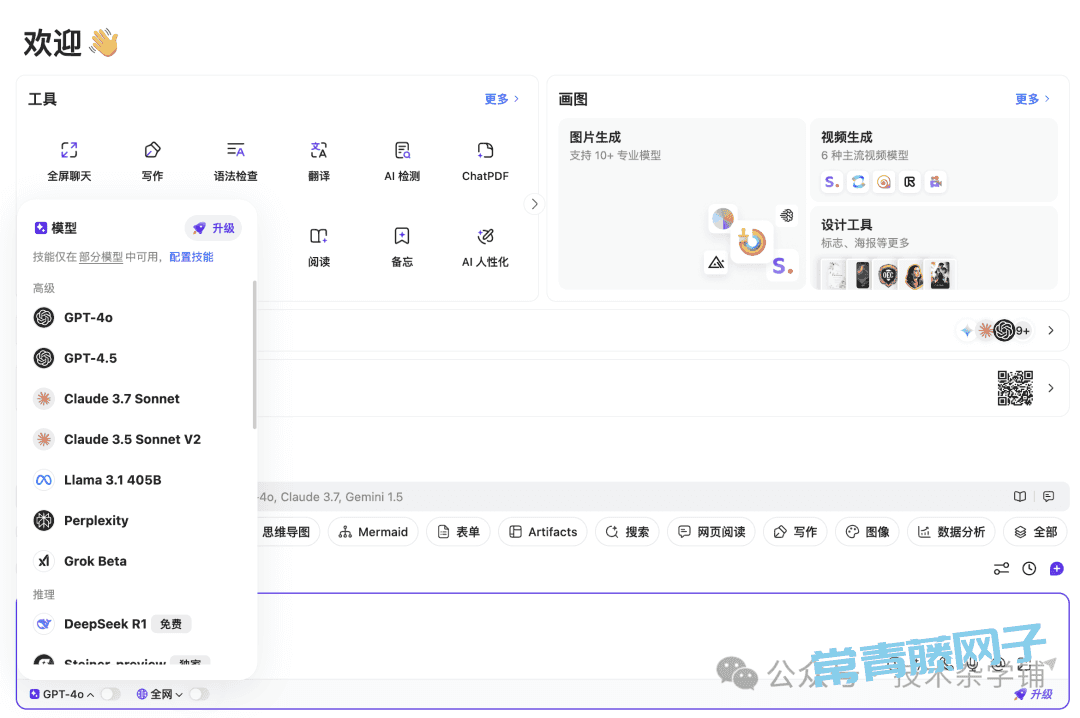This screenshot has height=718, width=1080.
Task: Select Llama 3.1 405B model
Action: [x=138, y=480]
